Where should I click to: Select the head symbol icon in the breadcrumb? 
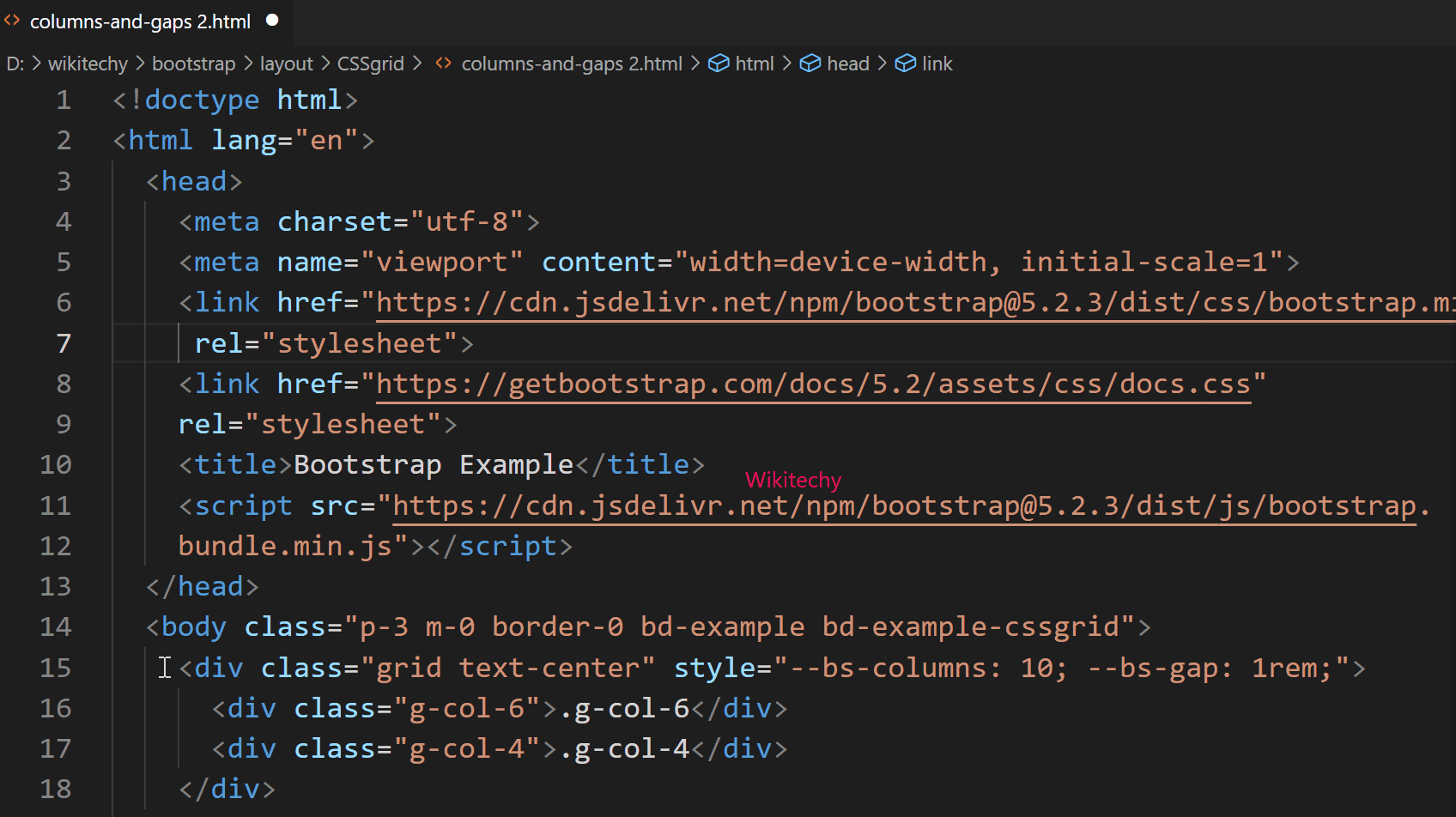click(x=810, y=63)
